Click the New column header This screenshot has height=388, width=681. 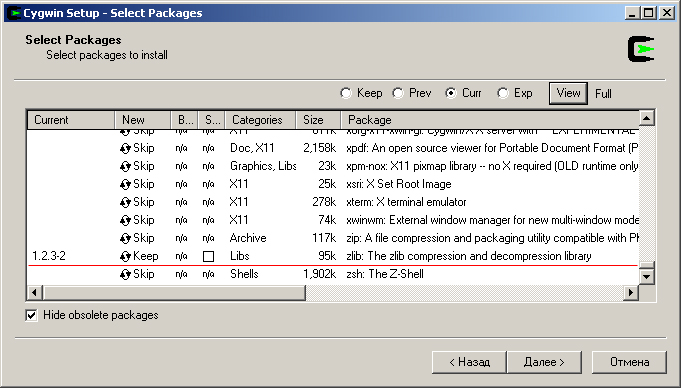tap(142, 120)
